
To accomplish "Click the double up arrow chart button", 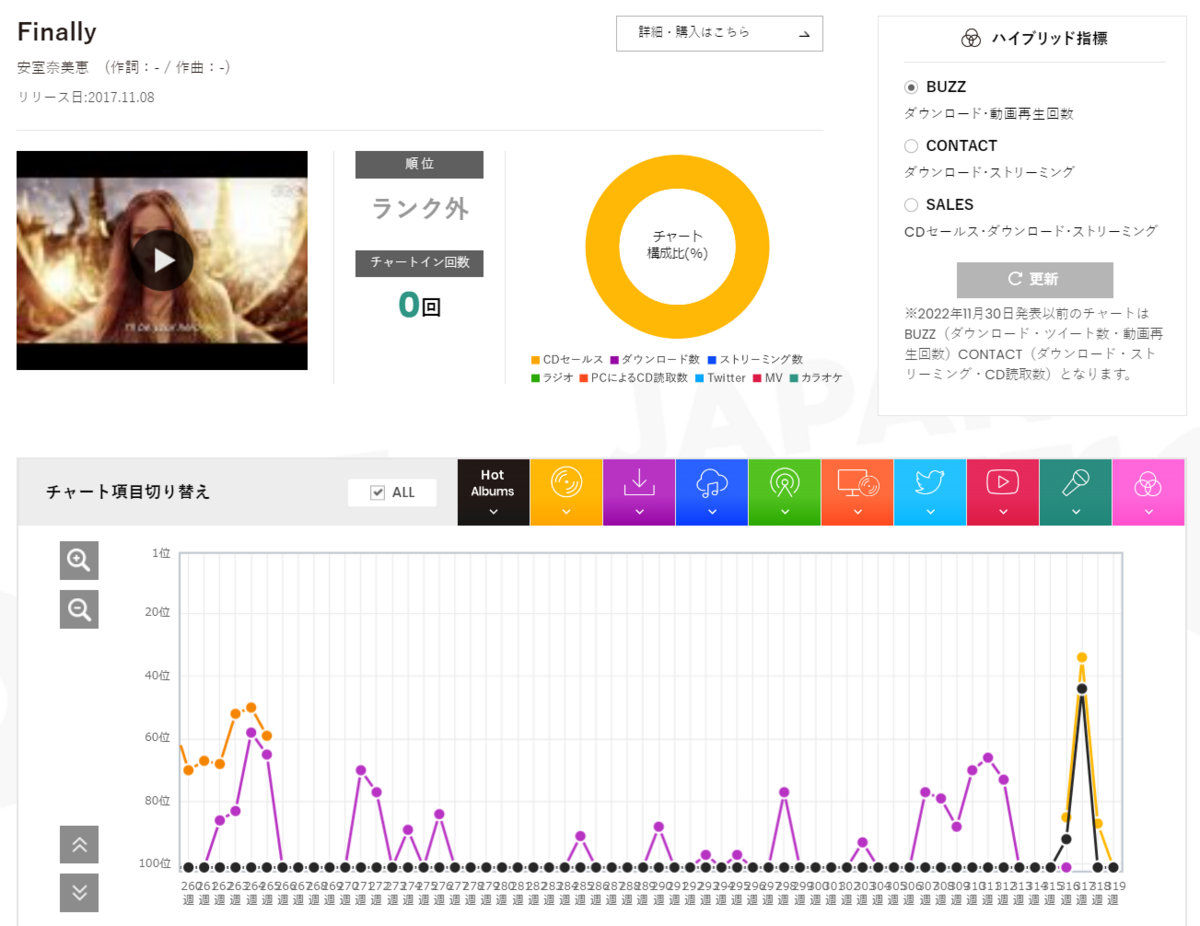I will pos(79,845).
